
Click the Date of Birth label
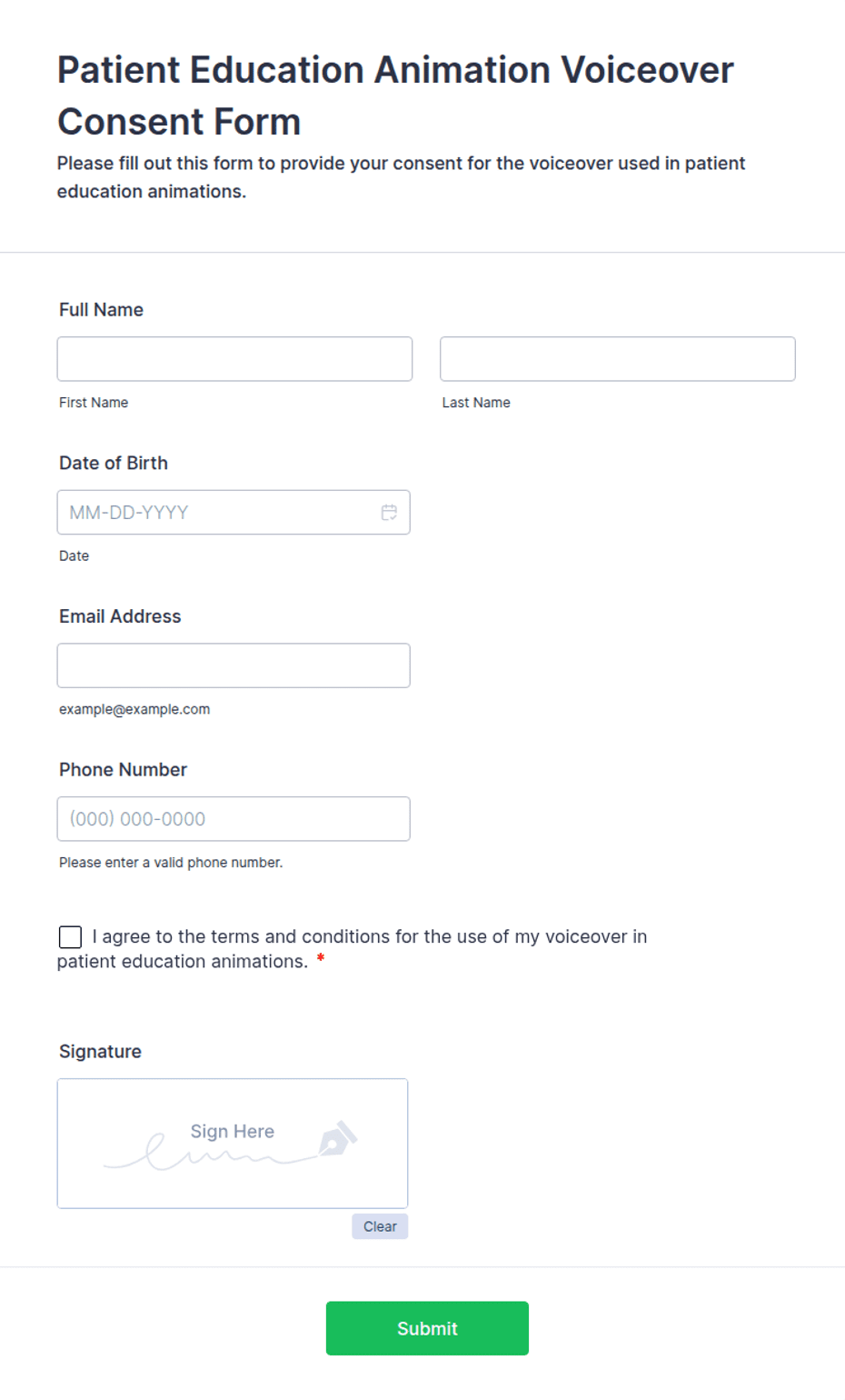pyautogui.click(x=114, y=463)
